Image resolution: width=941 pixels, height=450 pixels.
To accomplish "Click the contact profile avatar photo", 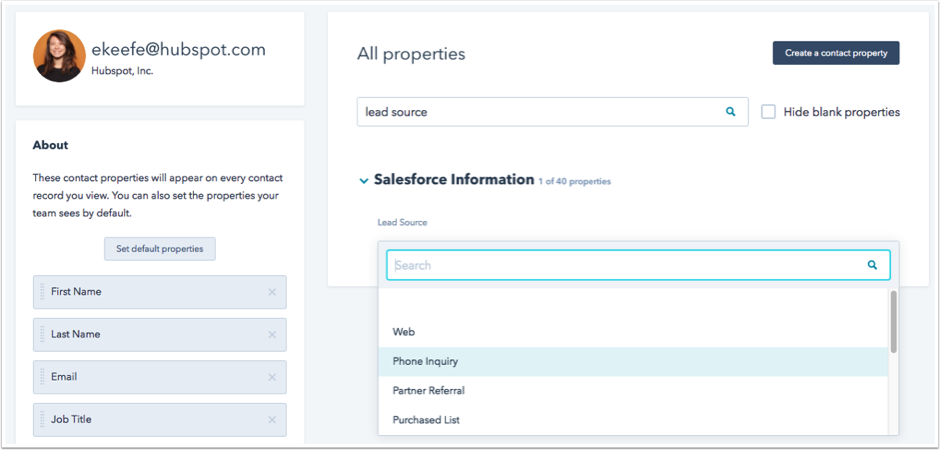I will click(x=59, y=56).
